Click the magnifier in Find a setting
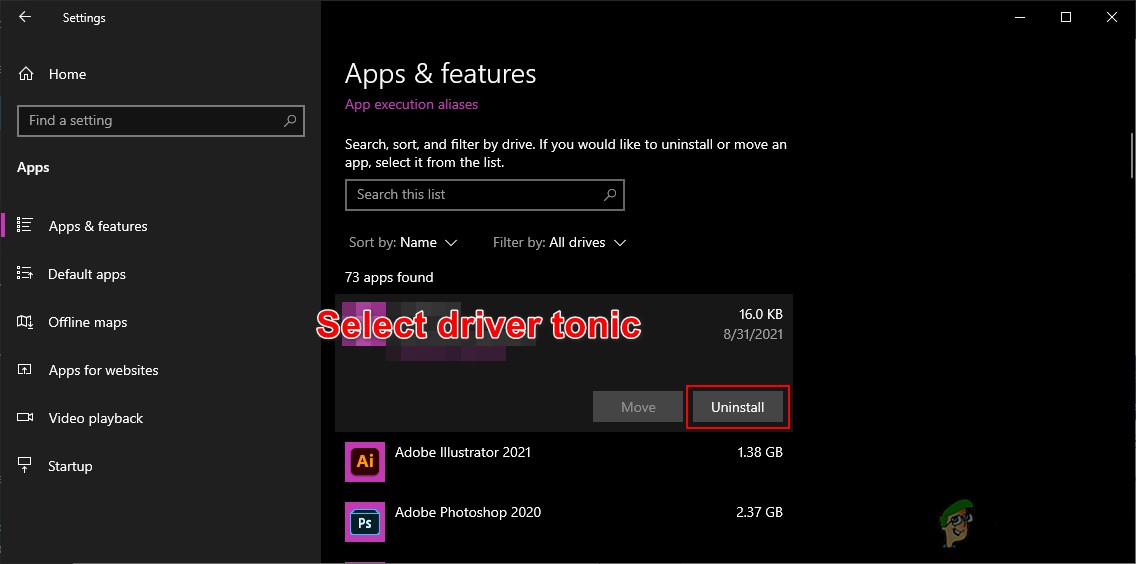Screen dimensions: 1136x564 pos(290,120)
